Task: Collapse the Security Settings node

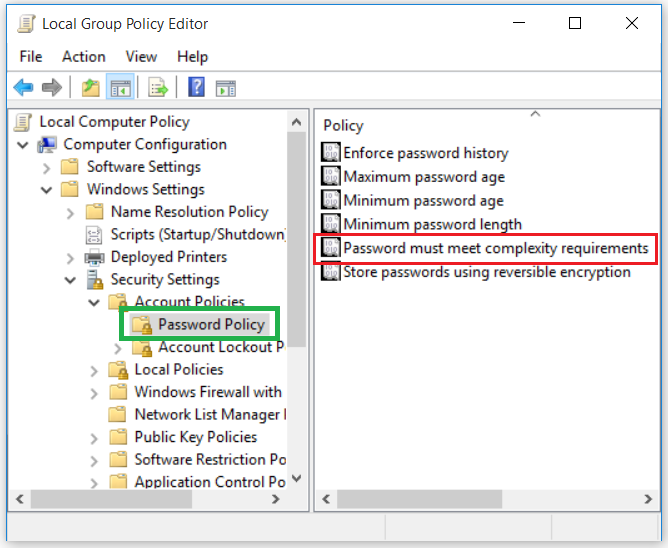Action: point(70,280)
